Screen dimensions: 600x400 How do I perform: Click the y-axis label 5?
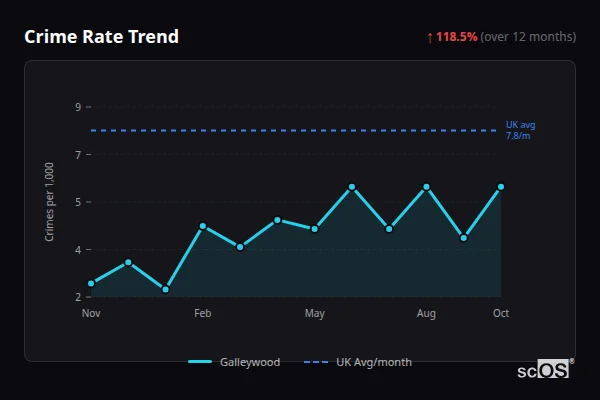pos(78,202)
